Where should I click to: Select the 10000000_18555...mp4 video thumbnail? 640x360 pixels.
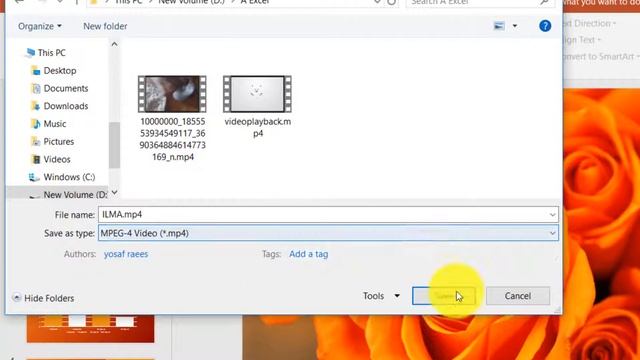point(172,94)
